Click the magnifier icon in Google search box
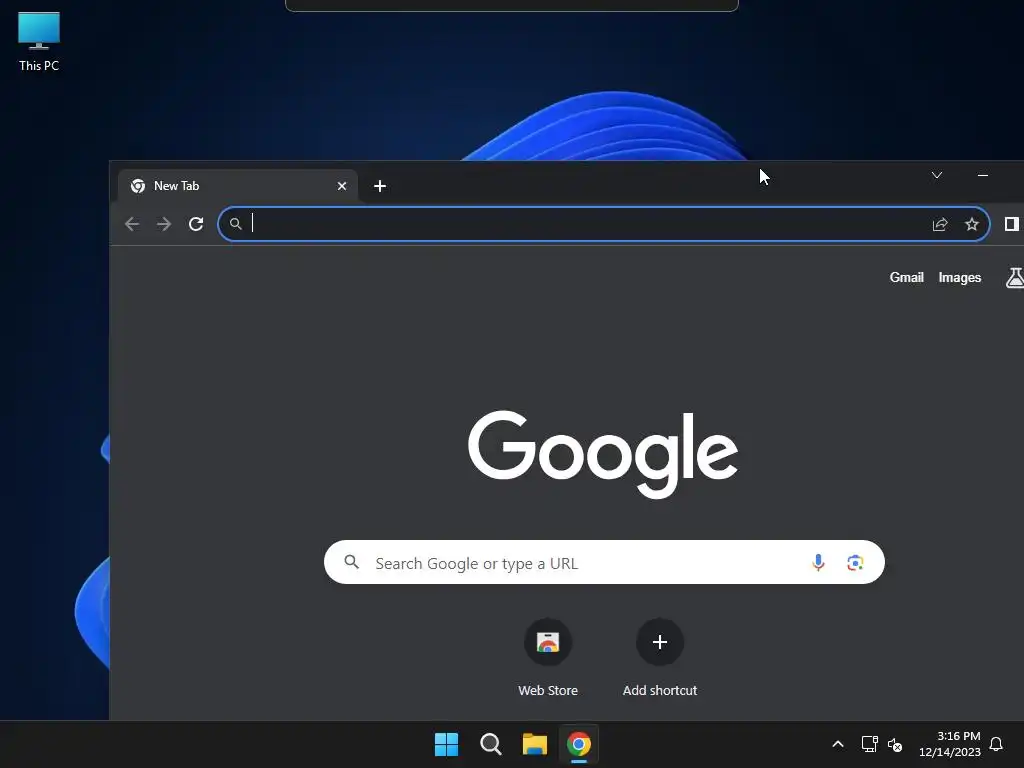This screenshot has height=768, width=1024. point(351,562)
